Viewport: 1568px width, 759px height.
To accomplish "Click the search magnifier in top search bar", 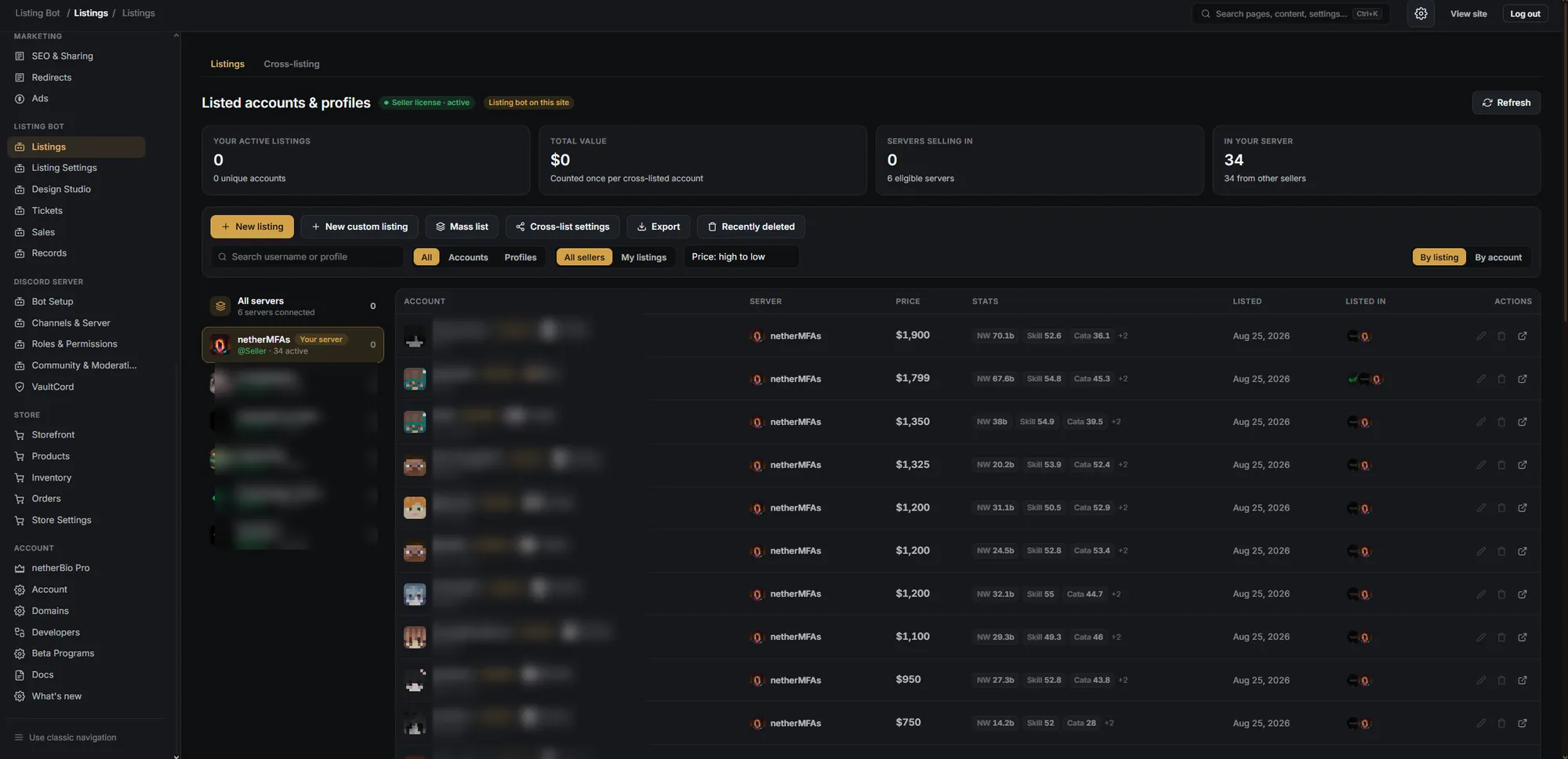I will coord(1206,13).
